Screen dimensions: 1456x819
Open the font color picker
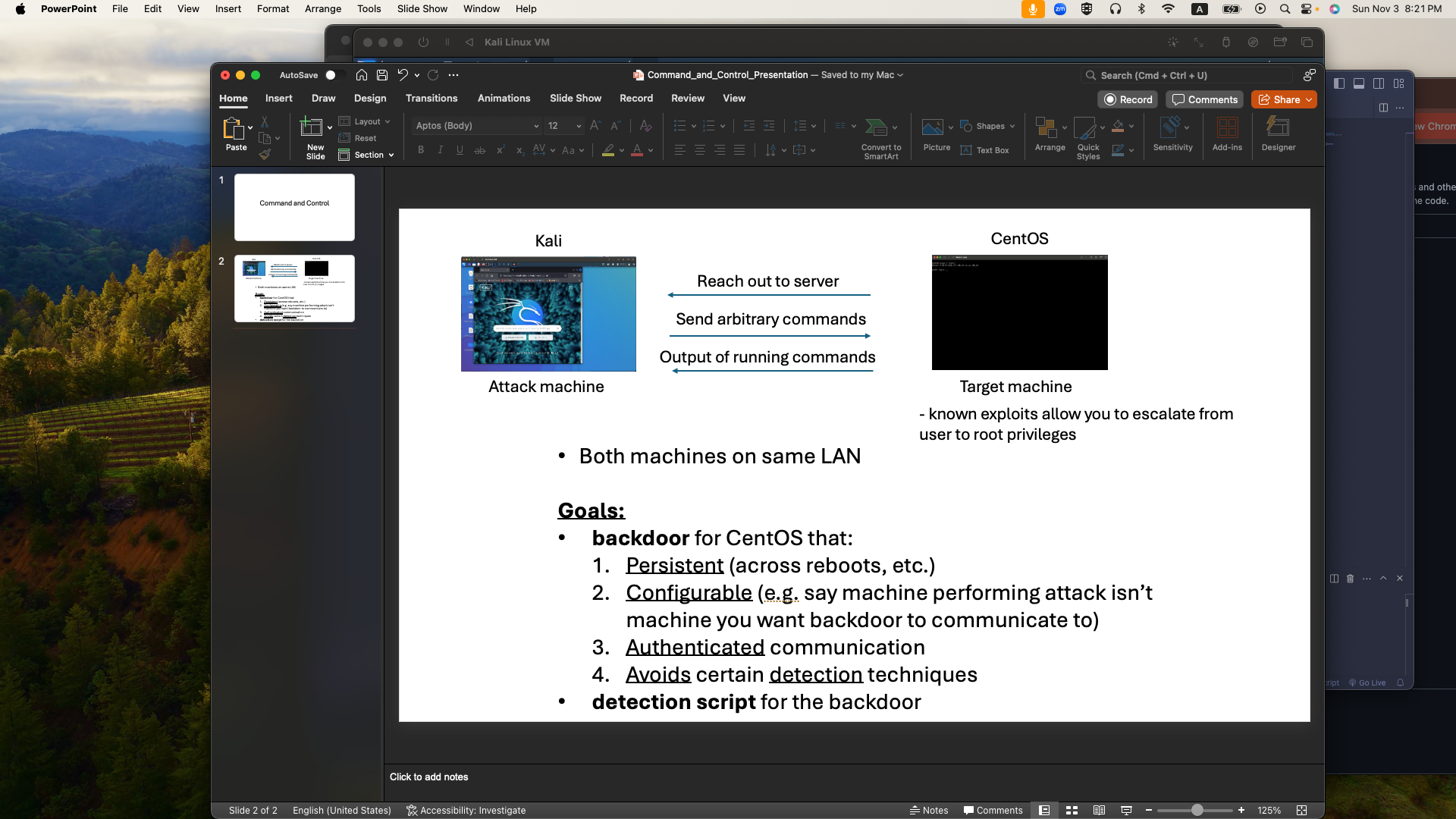coord(651,150)
